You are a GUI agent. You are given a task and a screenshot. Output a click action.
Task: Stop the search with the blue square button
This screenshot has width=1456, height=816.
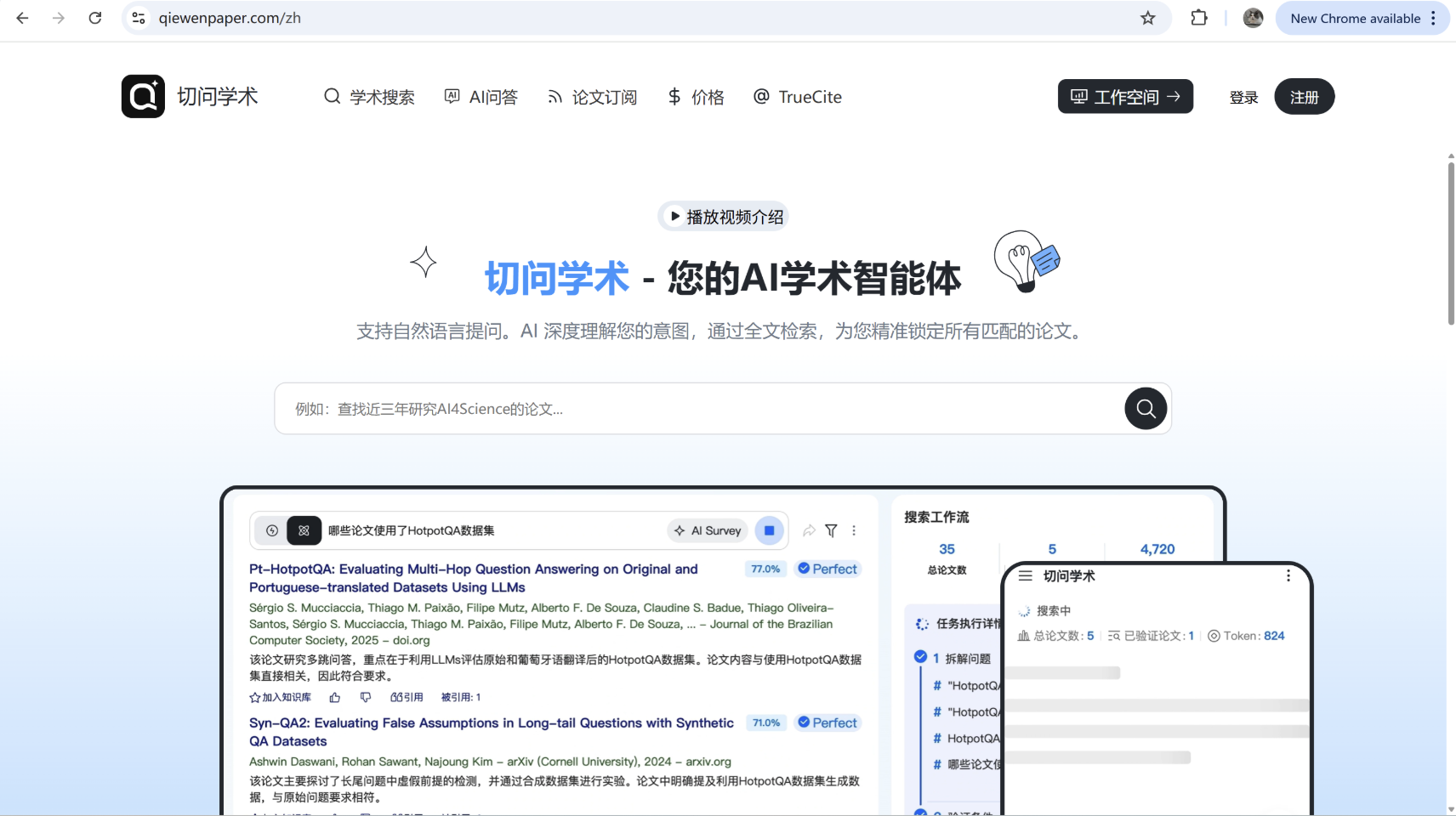[x=769, y=530]
